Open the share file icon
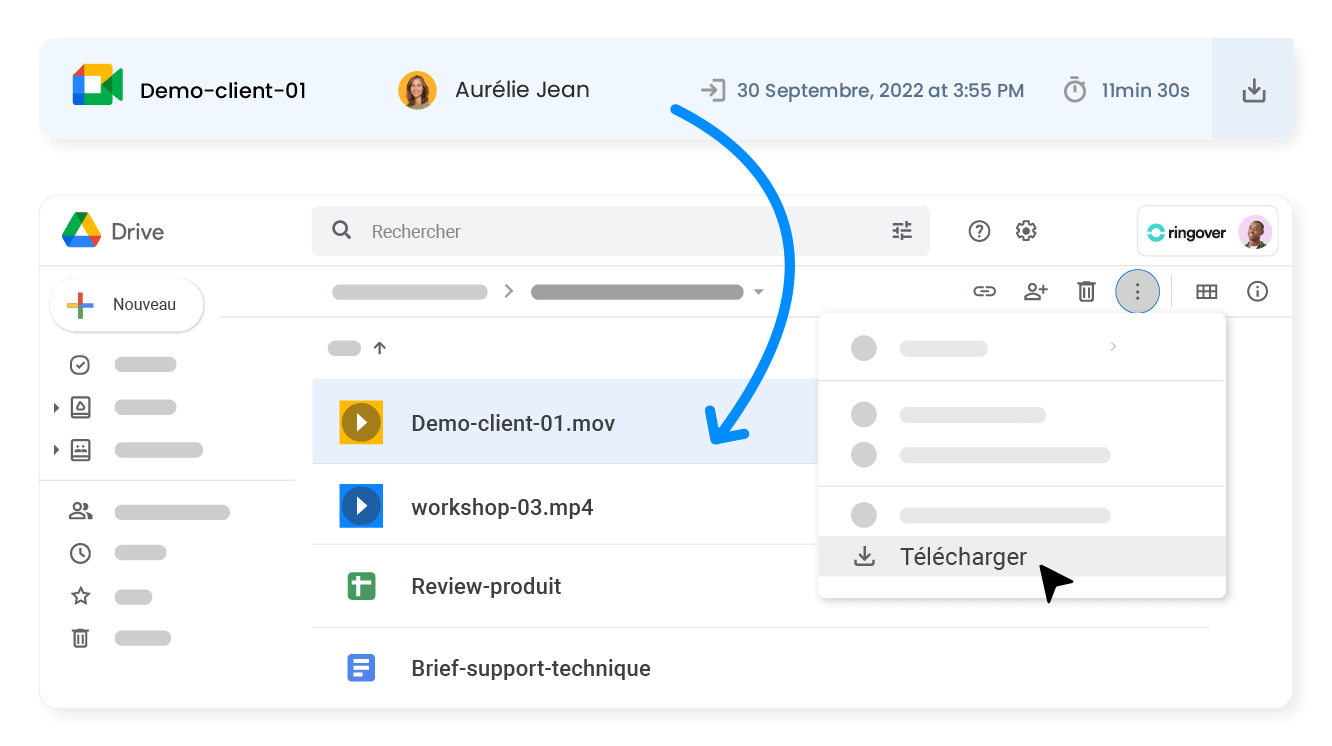The width and height of the screenshot is (1332, 746). (x=1036, y=291)
